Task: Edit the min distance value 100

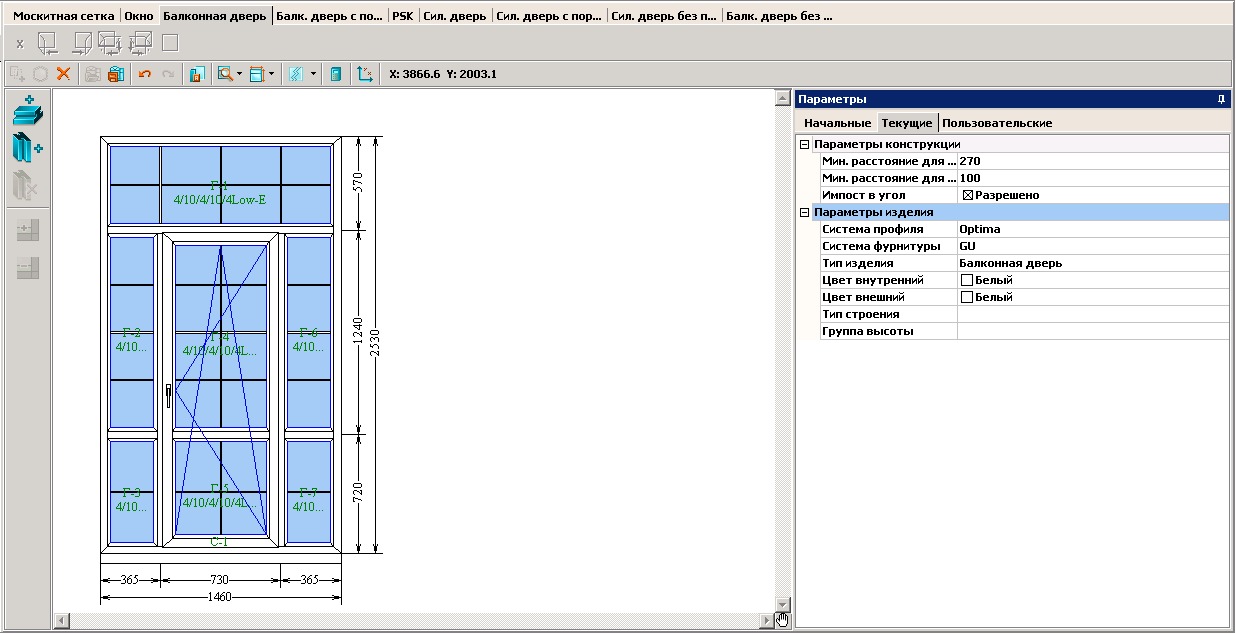Action: 1092,178
